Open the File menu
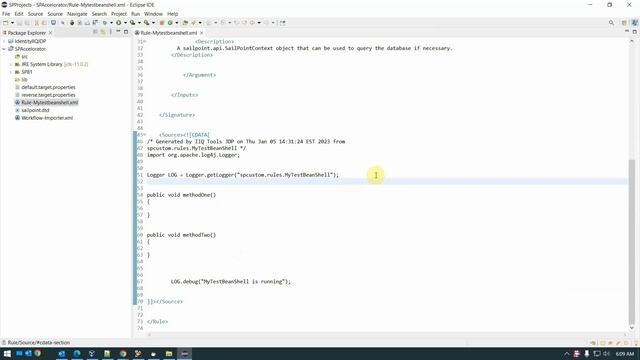Screen dimensions: 640x360 click(x=6, y=14)
